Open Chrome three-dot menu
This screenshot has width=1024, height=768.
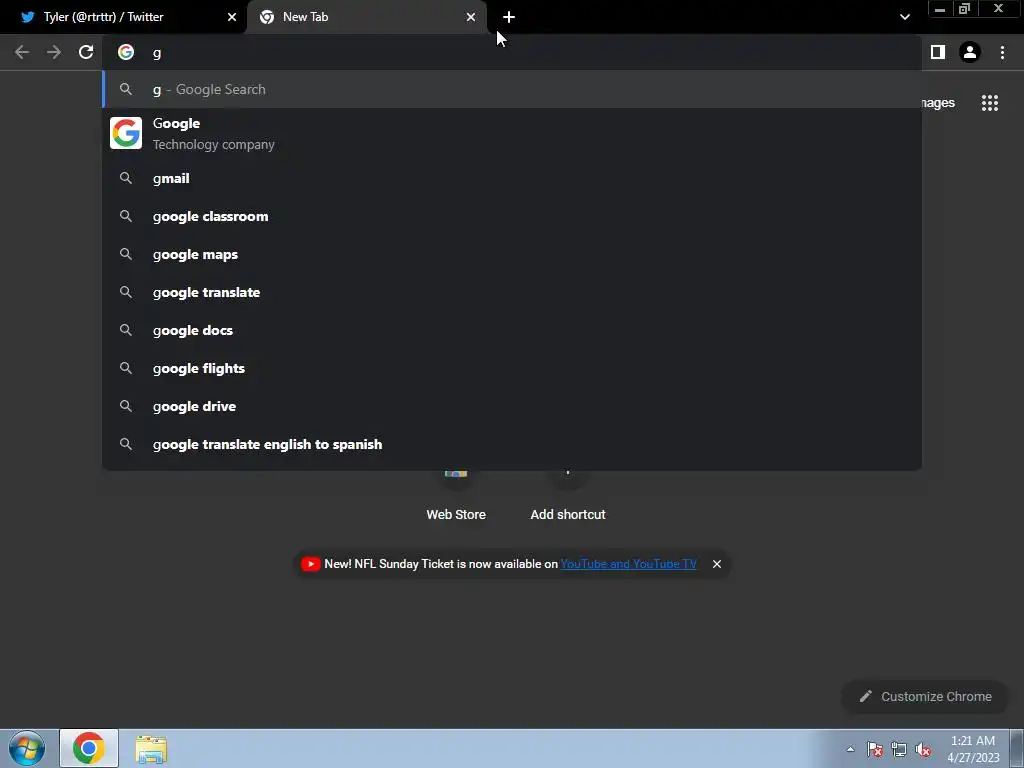[x=1002, y=52]
